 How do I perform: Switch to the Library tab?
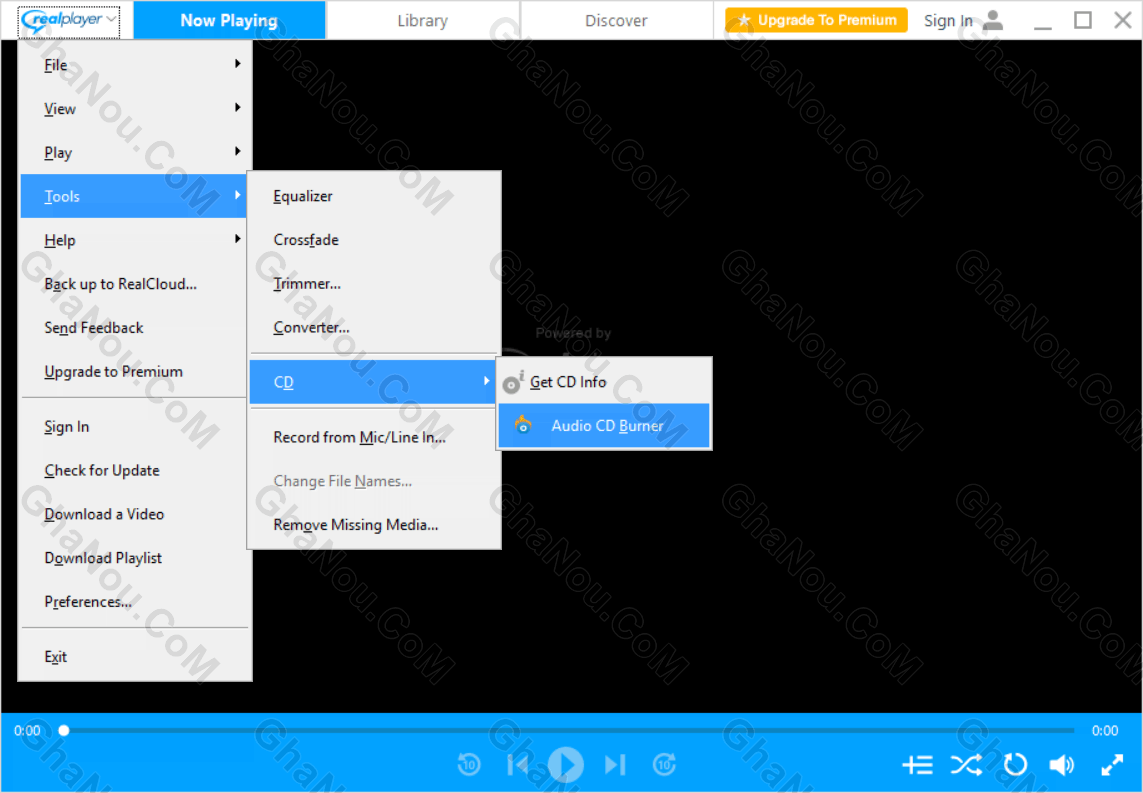pos(422,20)
